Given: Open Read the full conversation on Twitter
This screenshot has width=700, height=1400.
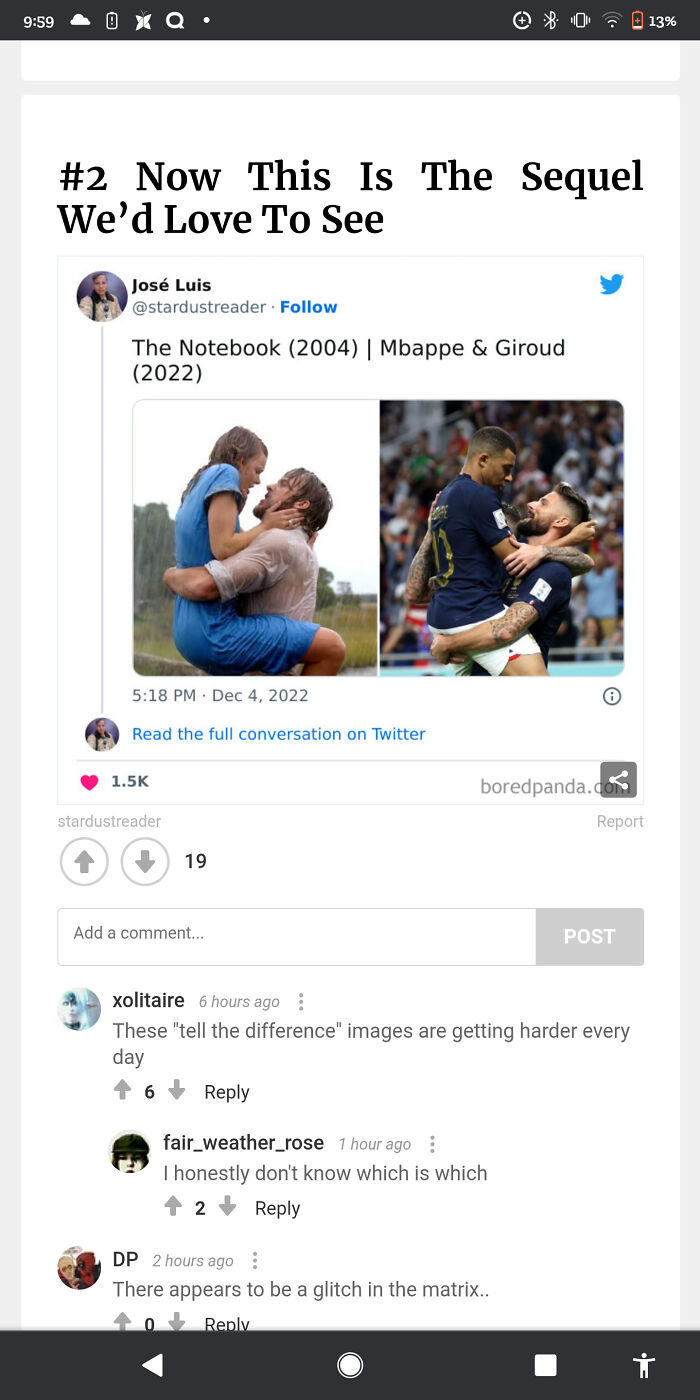Looking at the screenshot, I should coord(279,734).
